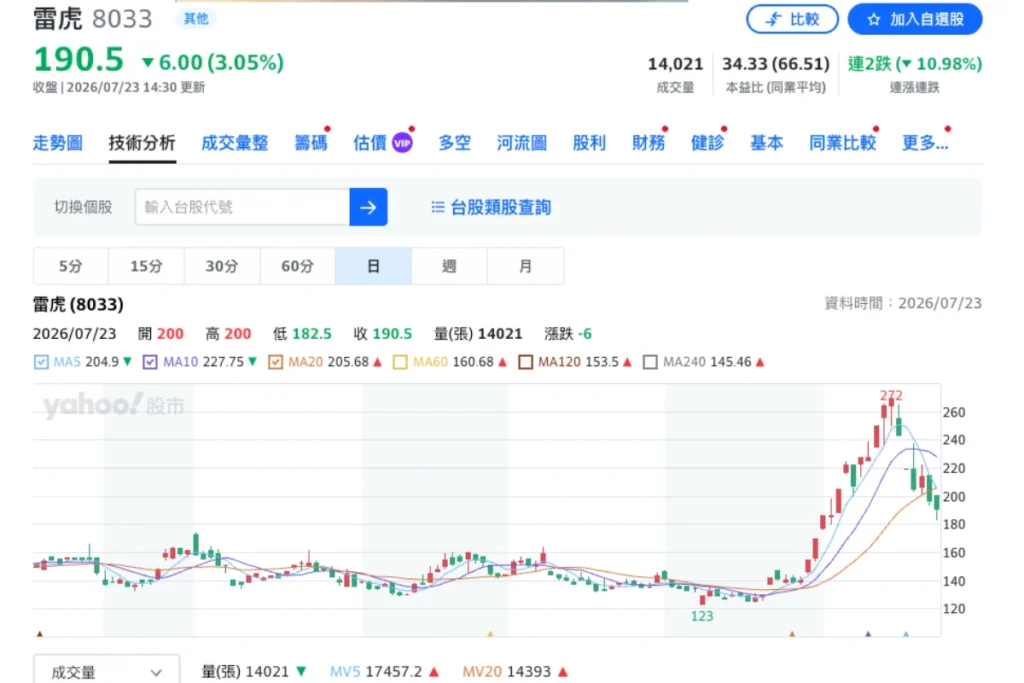Open the 股利 tab
This screenshot has height=683, width=1024.
tap(589, 142)
